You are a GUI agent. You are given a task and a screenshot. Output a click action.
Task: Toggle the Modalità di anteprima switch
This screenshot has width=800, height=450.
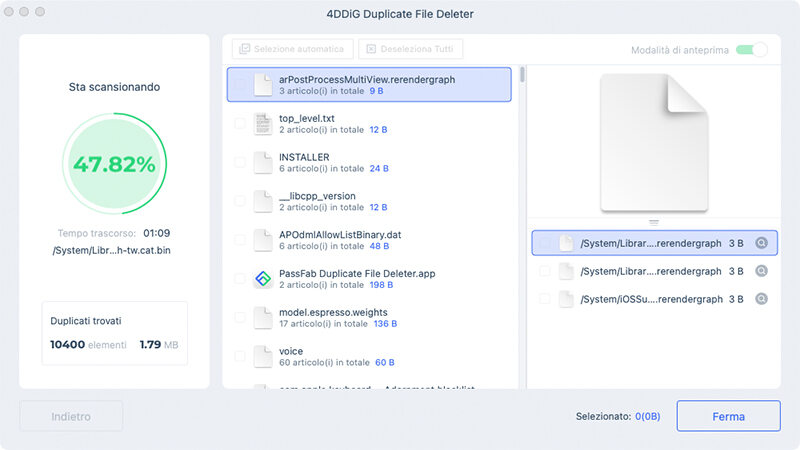(x=751, y=50)
